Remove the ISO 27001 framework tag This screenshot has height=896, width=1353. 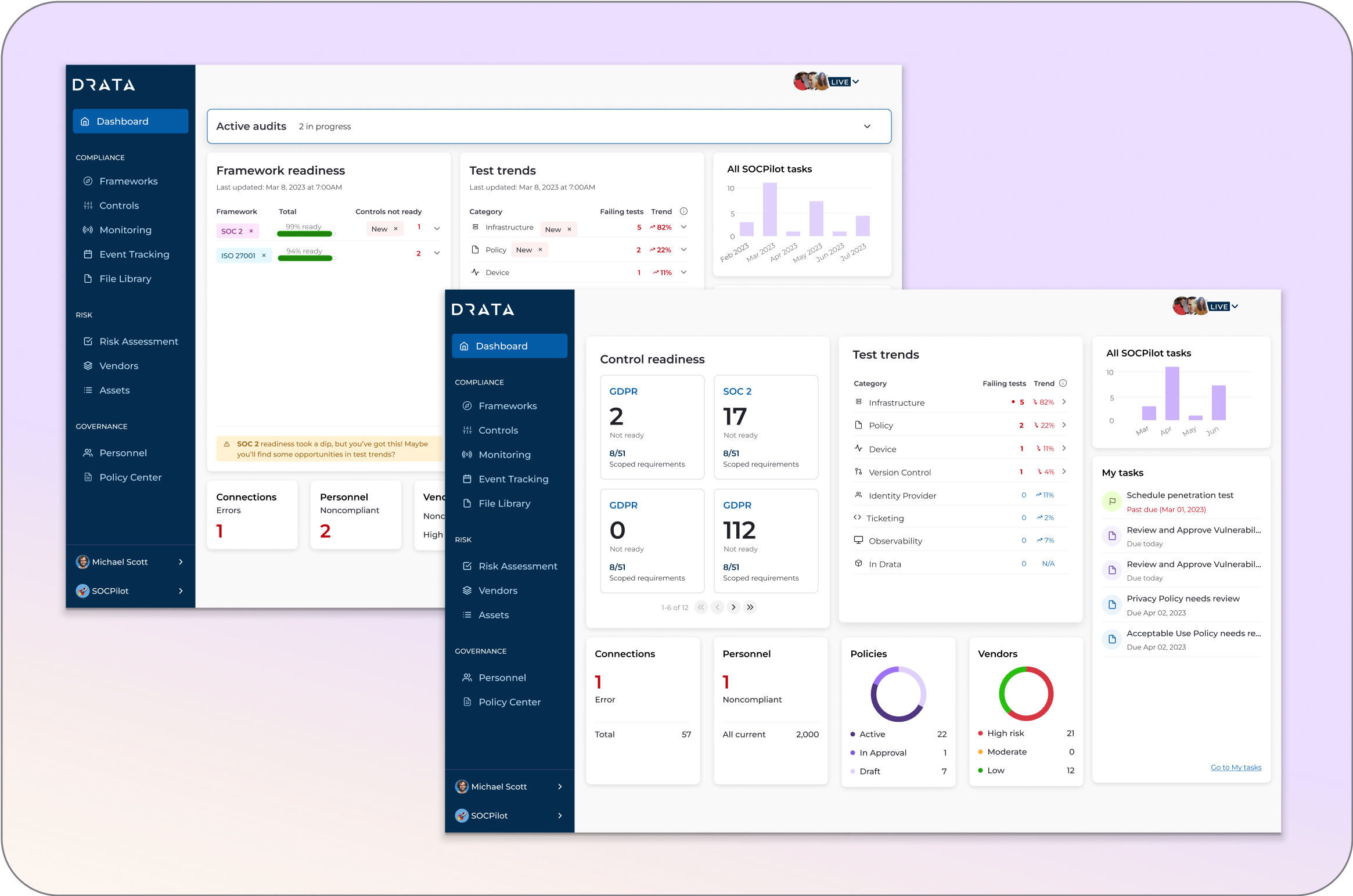point(264,256)
